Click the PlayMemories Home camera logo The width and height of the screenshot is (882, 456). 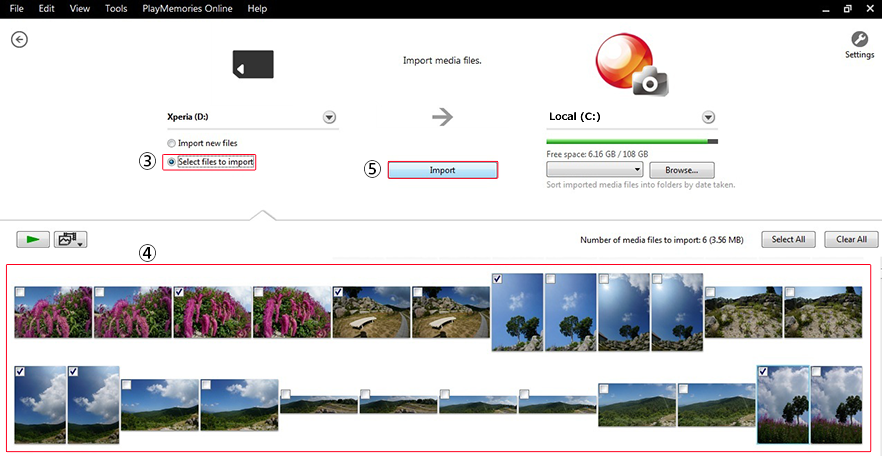tap(631, 67)
